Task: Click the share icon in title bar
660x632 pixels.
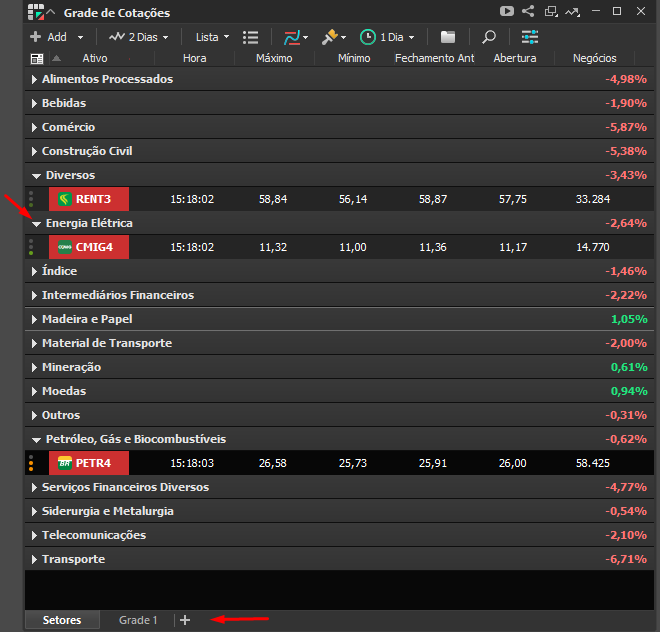Action: coord(528,11)
